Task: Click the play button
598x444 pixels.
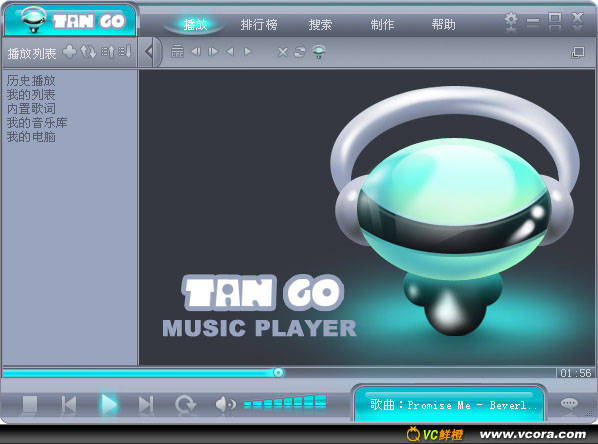Action: tap(109, 404)
